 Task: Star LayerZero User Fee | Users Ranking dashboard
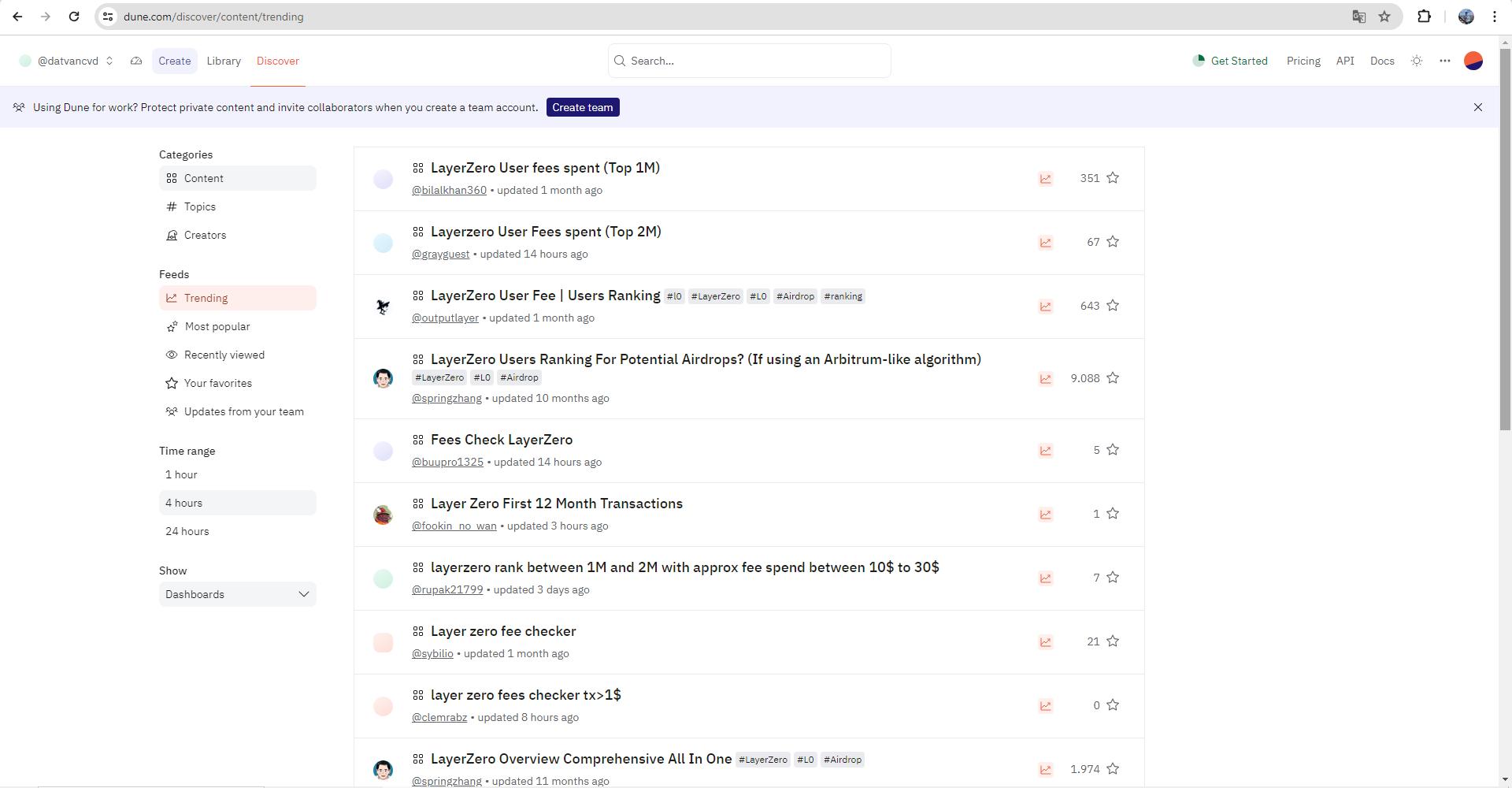click(1113, 306)
